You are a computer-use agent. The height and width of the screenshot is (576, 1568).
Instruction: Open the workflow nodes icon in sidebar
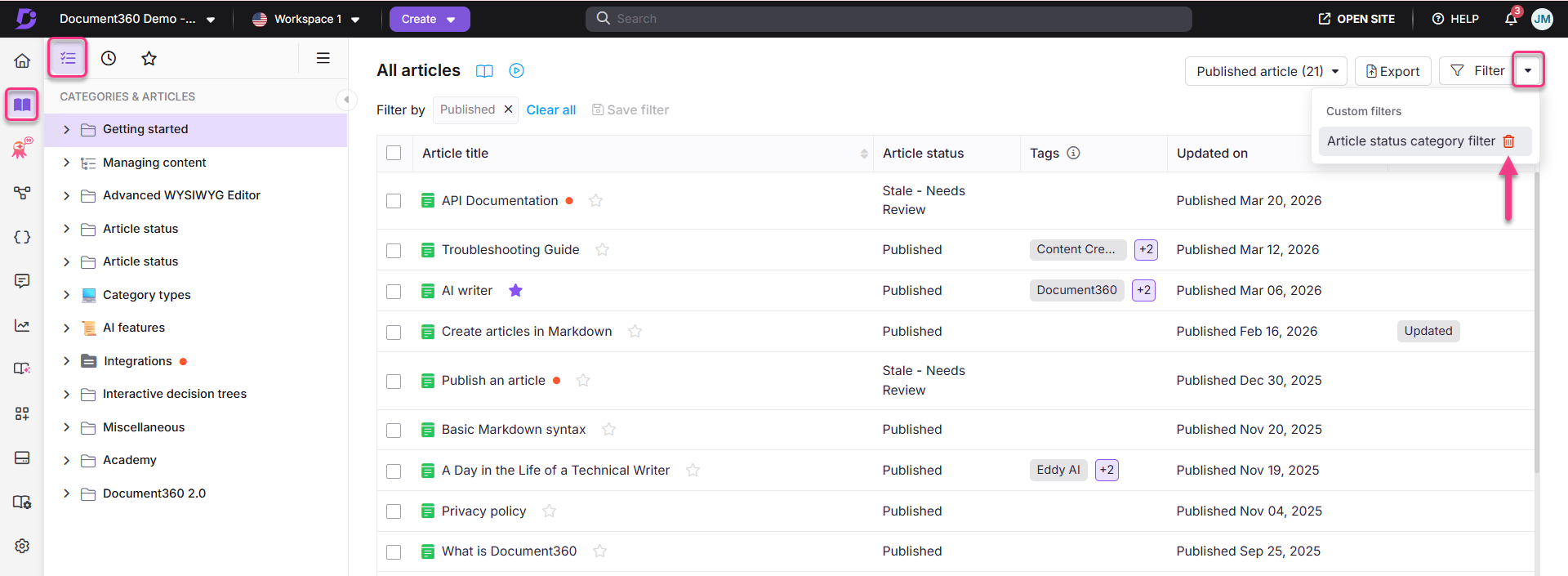click(x=22, y=193)
